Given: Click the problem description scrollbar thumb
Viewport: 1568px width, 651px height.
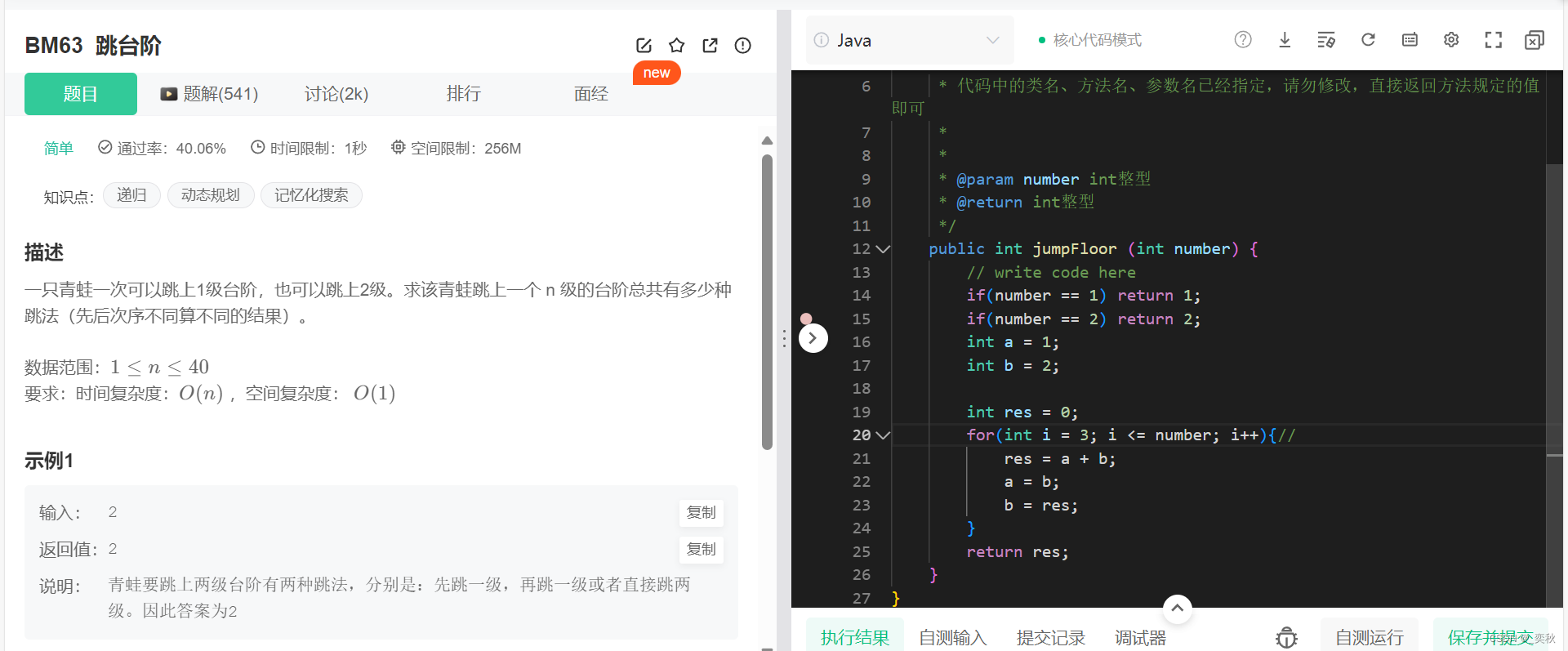Looking at the screenshot, I should [x=767, y=302].
